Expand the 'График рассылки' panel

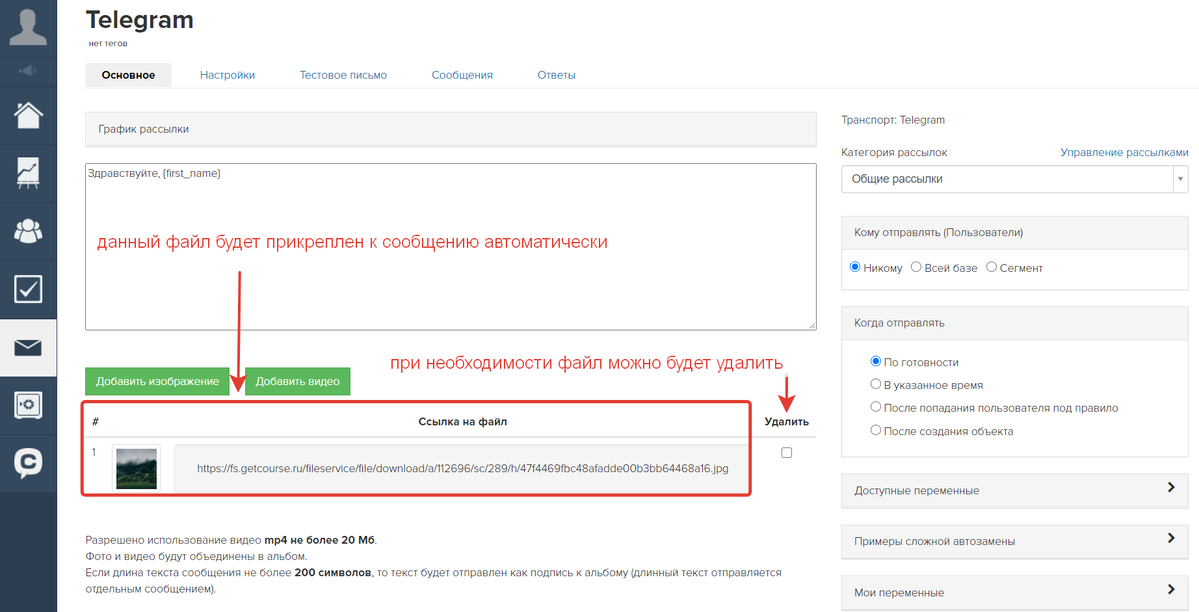450,129
